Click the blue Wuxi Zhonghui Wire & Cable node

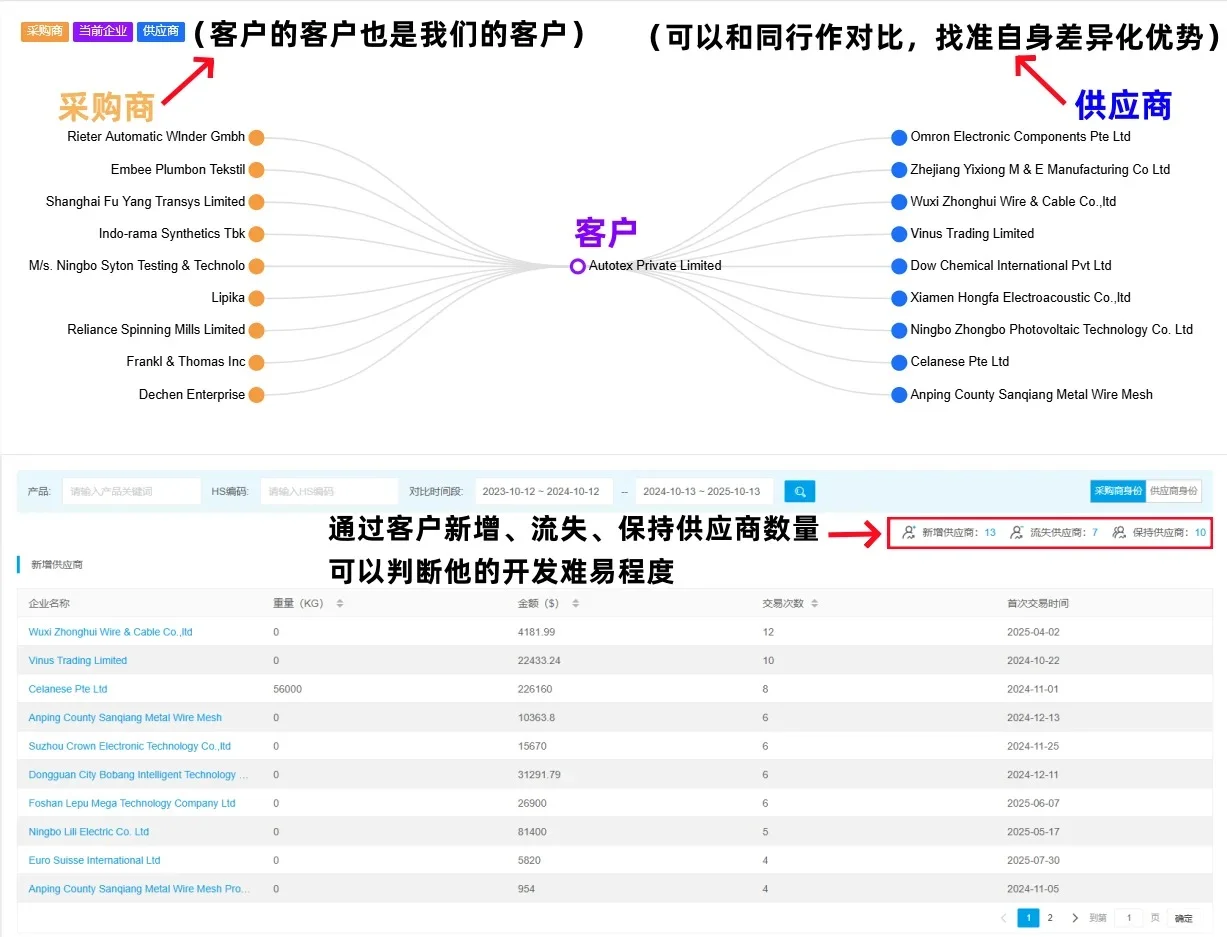[899, 202]
